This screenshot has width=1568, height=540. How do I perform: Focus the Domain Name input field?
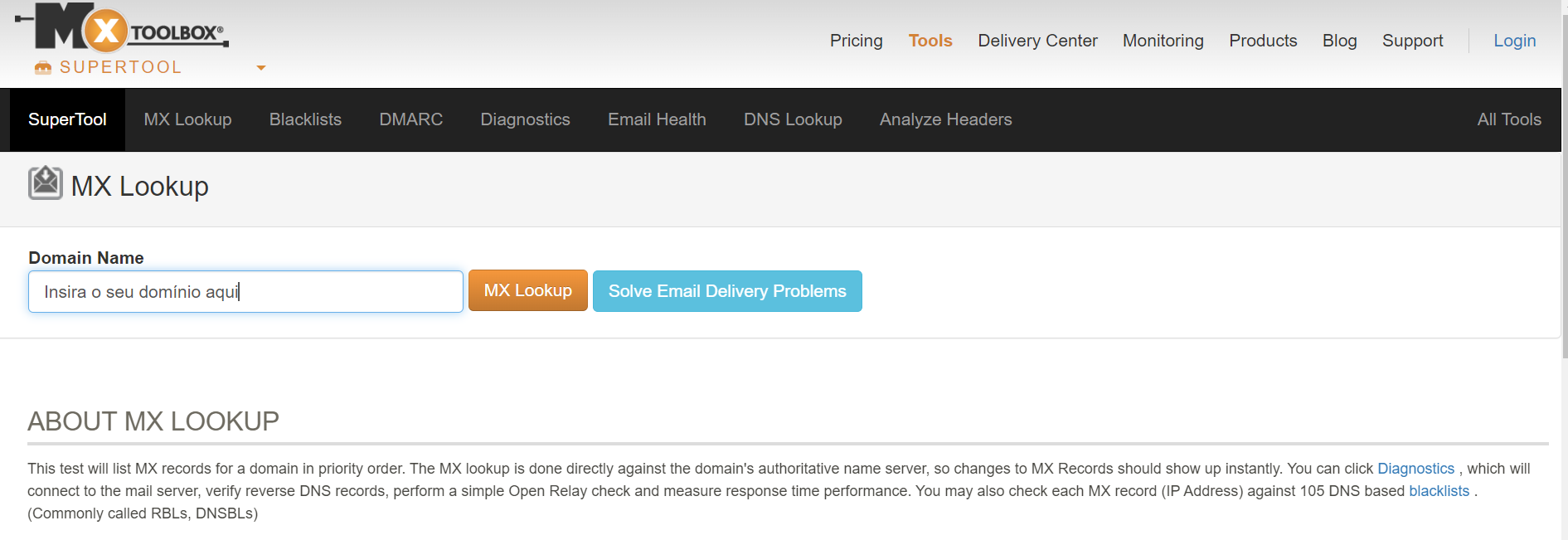coord(245,291)
